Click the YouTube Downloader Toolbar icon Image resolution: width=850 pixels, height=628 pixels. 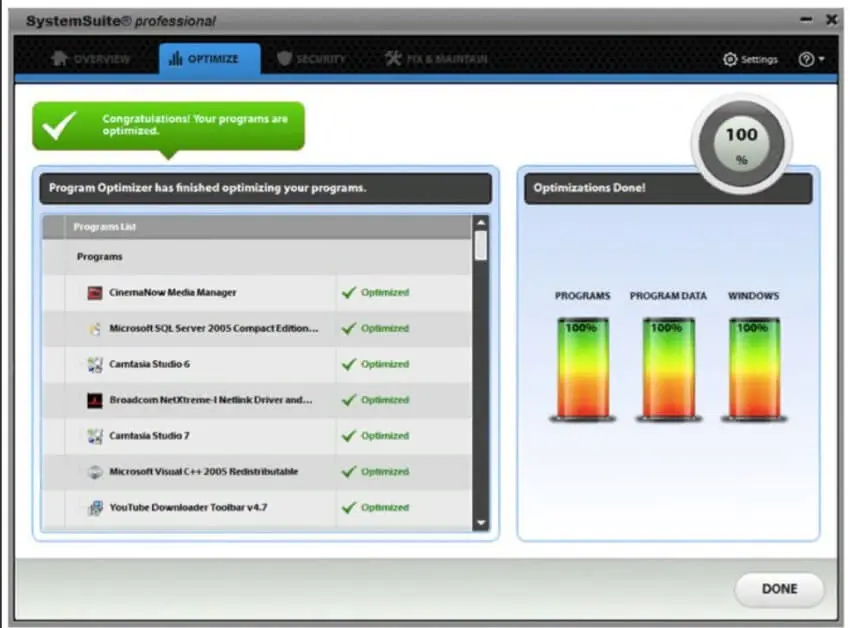pos(95,508)
